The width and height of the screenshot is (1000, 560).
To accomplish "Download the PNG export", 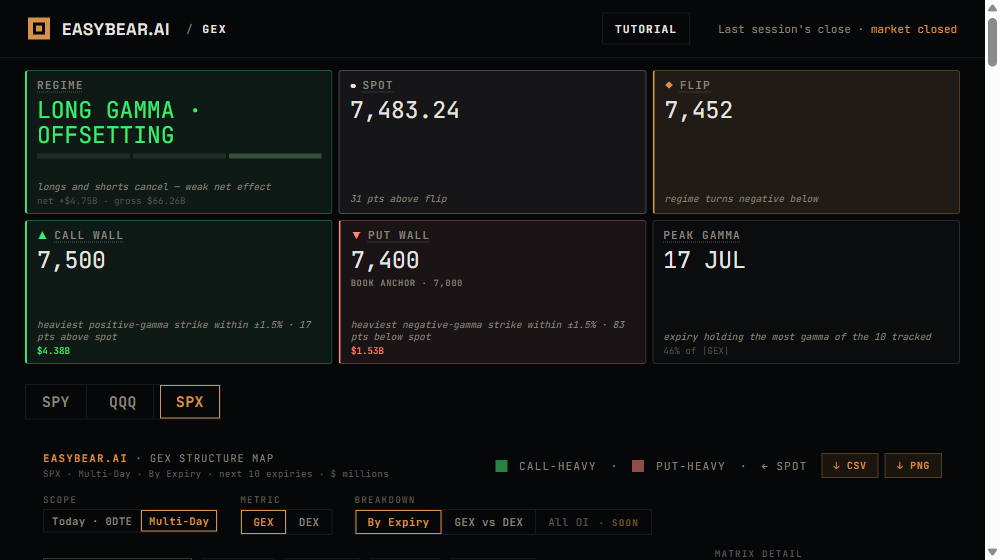I will tap(913, 466).
